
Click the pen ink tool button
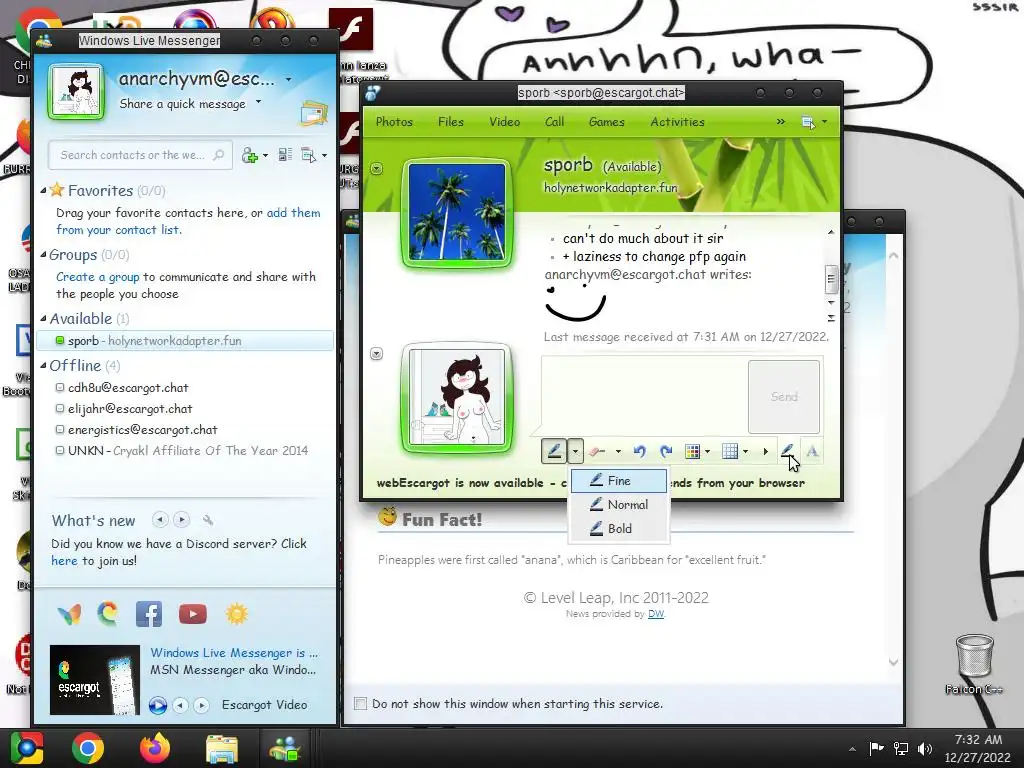(554, 451)
